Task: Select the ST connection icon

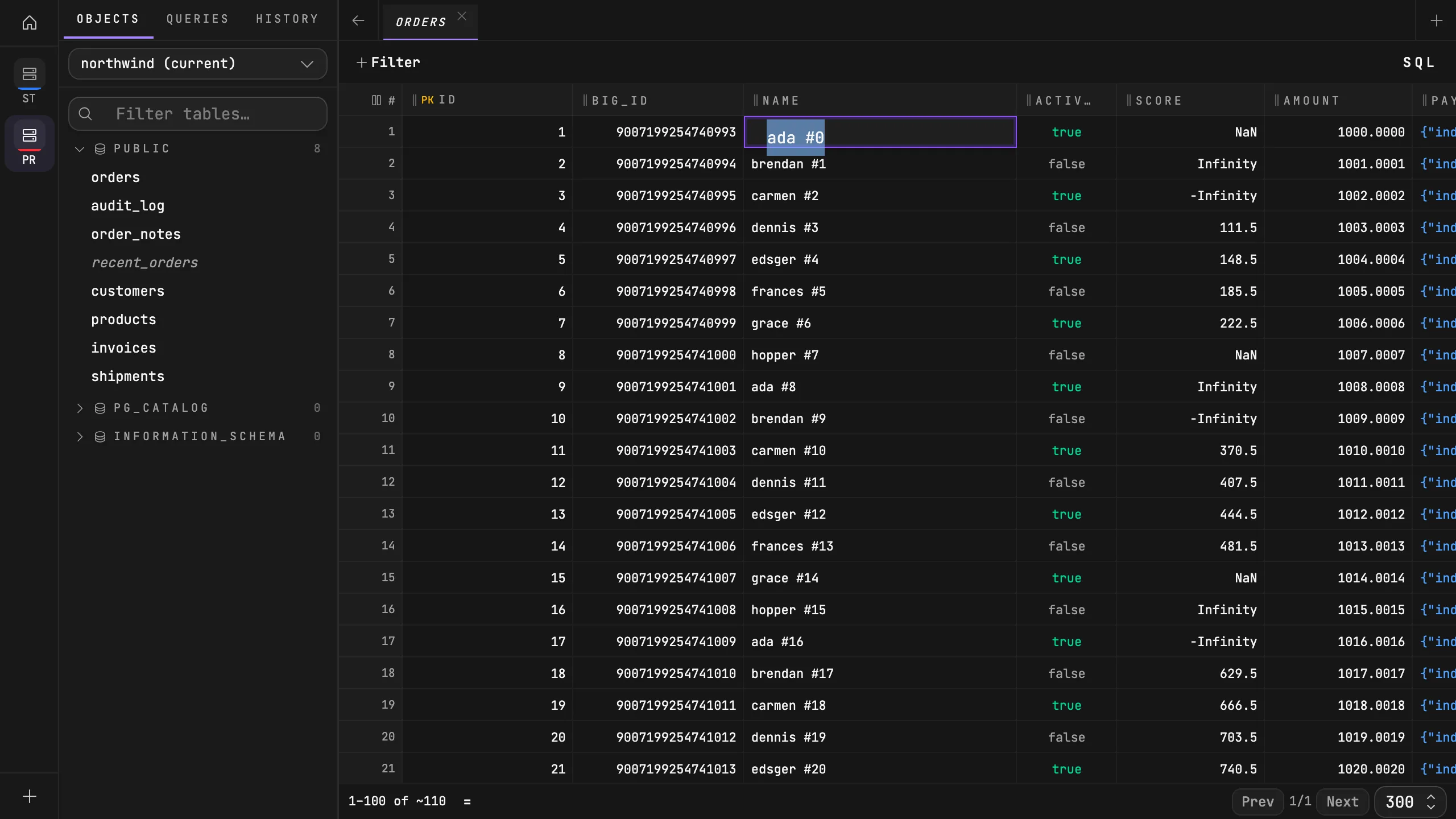Action: 30,81
